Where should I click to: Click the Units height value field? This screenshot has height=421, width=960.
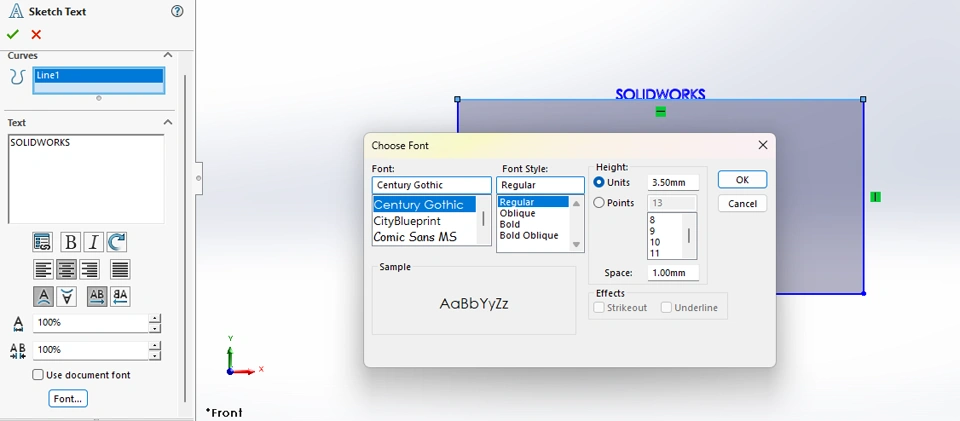673,182
